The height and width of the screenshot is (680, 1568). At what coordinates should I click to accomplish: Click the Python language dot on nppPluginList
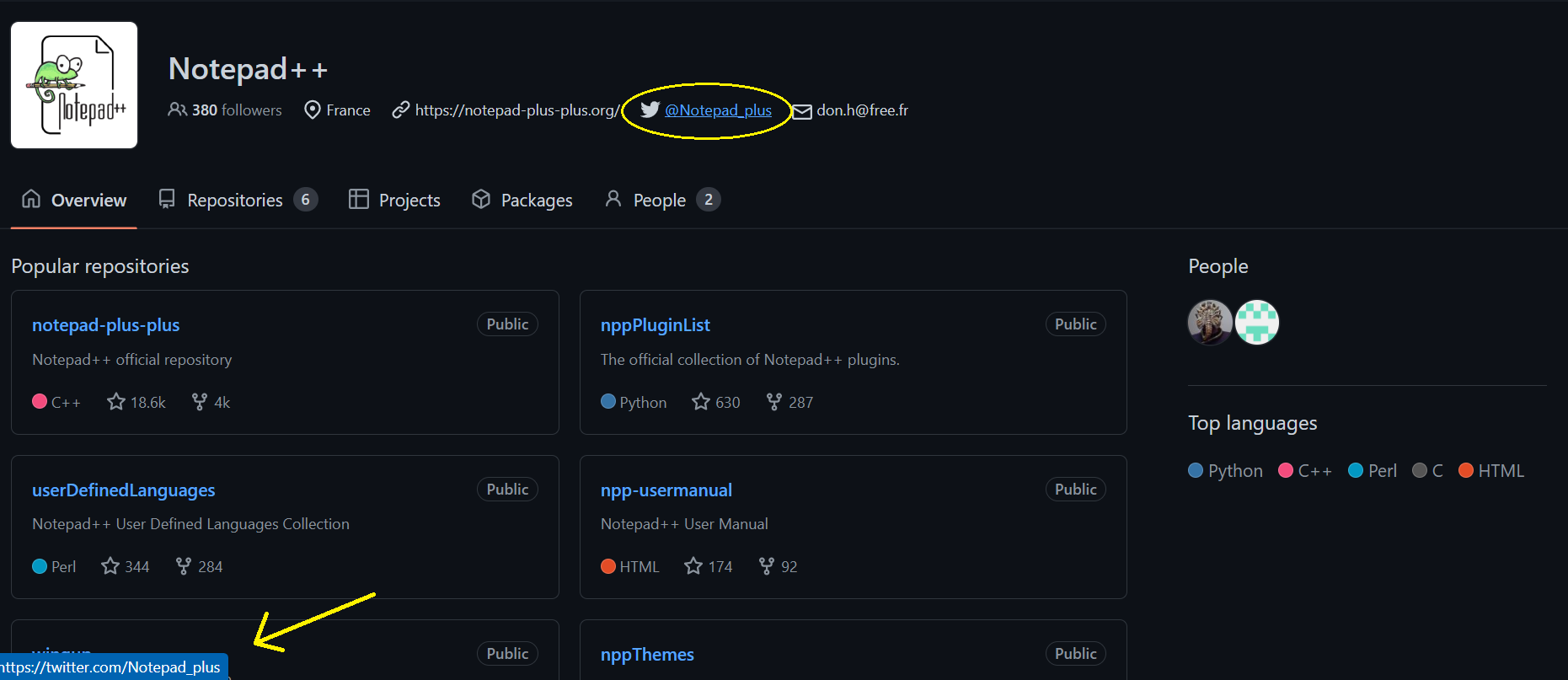[x=608, y=402]
